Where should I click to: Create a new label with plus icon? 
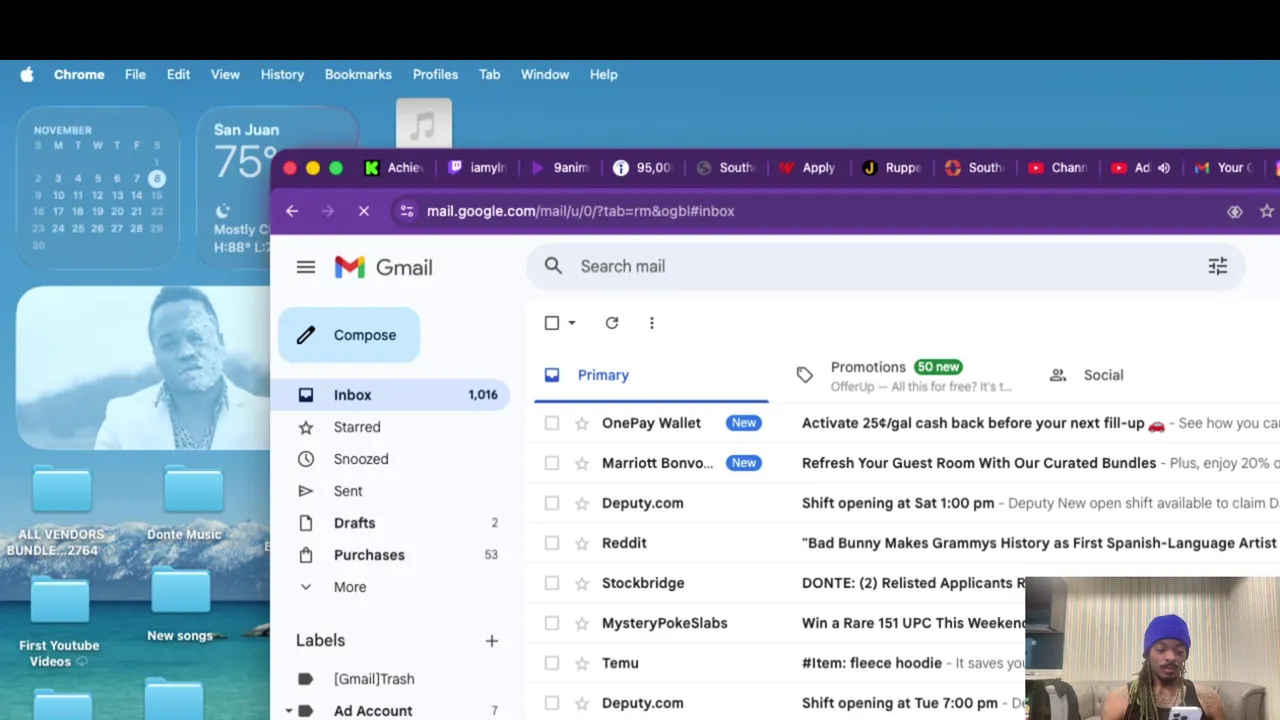click(x=492, y=640)
